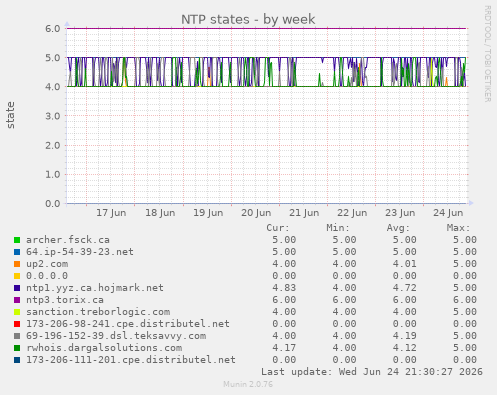
Task: Click rwhois.dargalsolutions.com Avg value 4.12
Action: [404, 348]
